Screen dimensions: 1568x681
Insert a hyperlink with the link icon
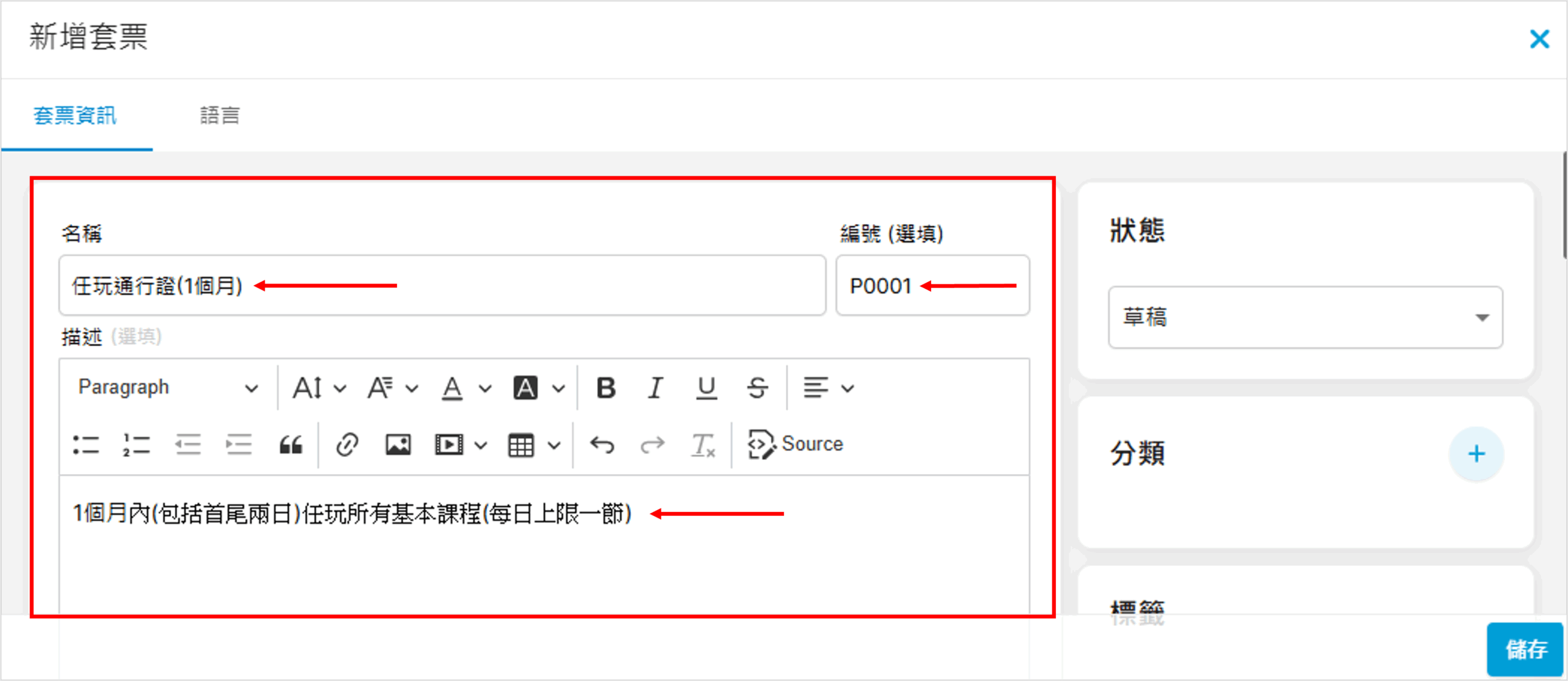coord(347,445)
